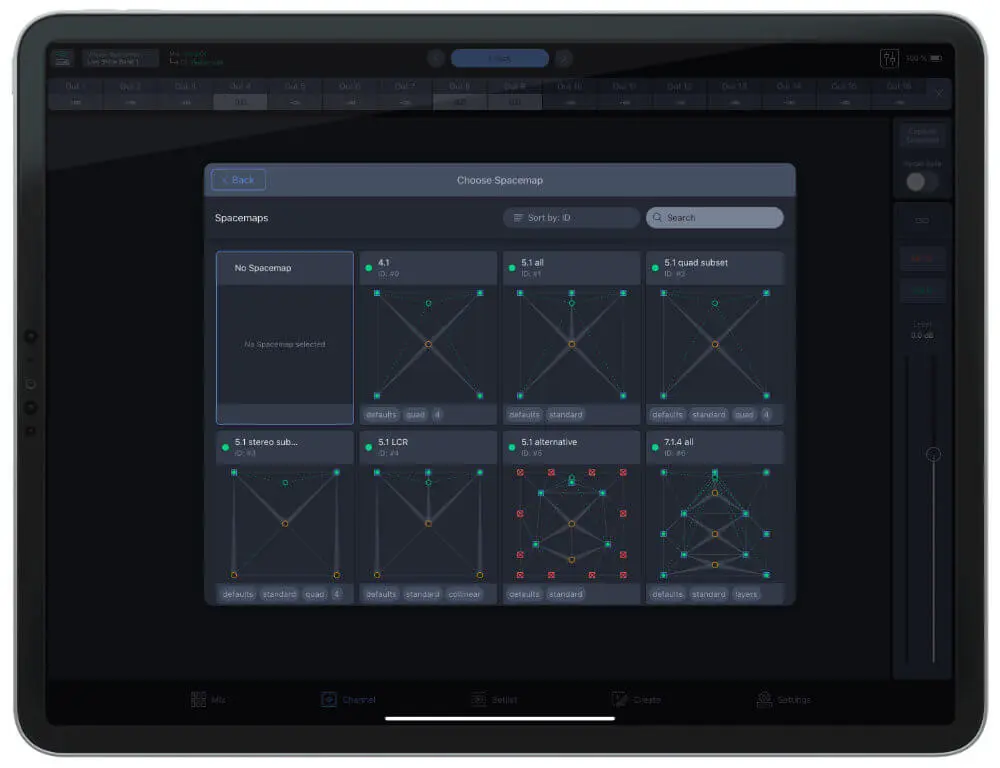The image size is (1000, 768).
Task: Open Settings using the gear icon
Action: [764, 699]
